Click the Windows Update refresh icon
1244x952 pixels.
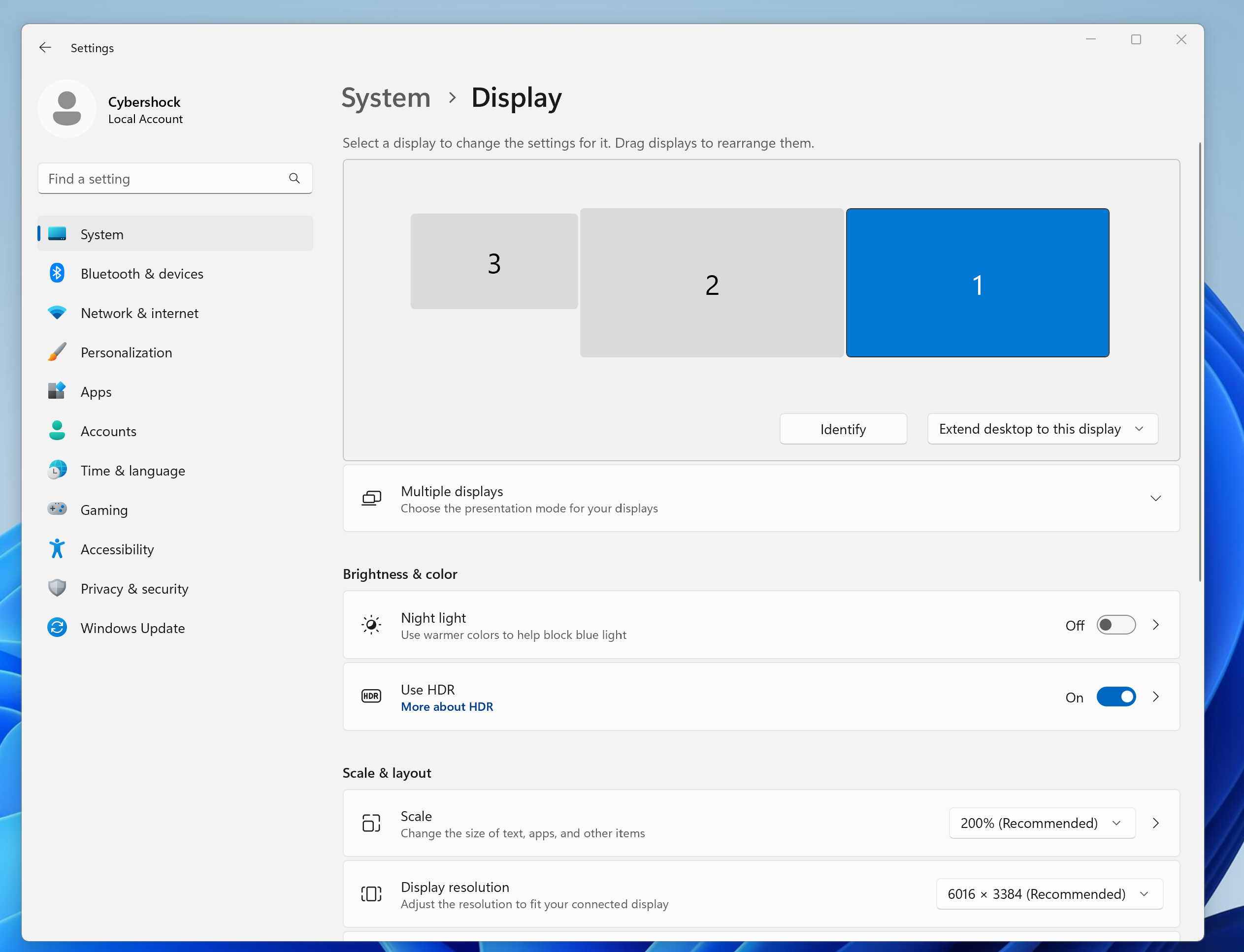point(57,627)
